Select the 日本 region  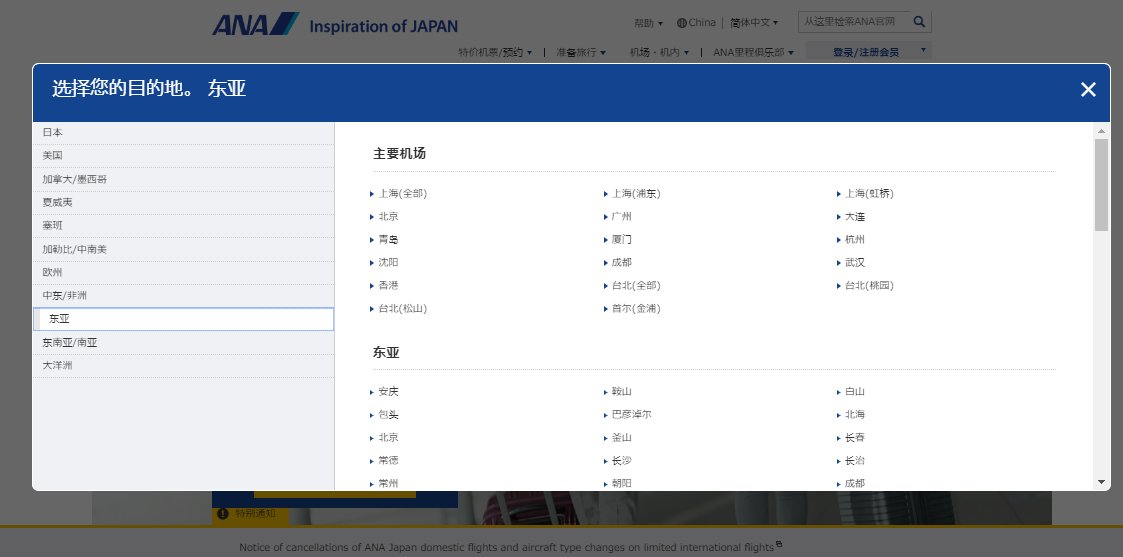(183, 133)
